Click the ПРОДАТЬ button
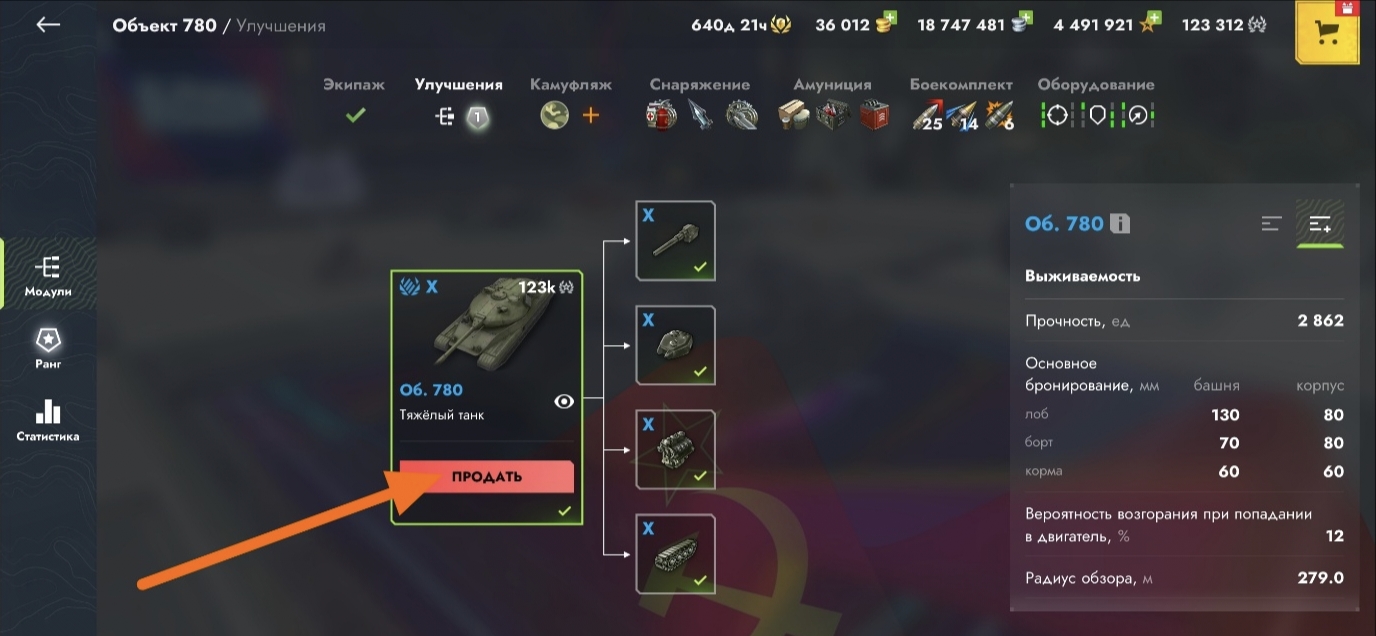This screenshot has height=636, width=1376. click(x=487, y=477)
